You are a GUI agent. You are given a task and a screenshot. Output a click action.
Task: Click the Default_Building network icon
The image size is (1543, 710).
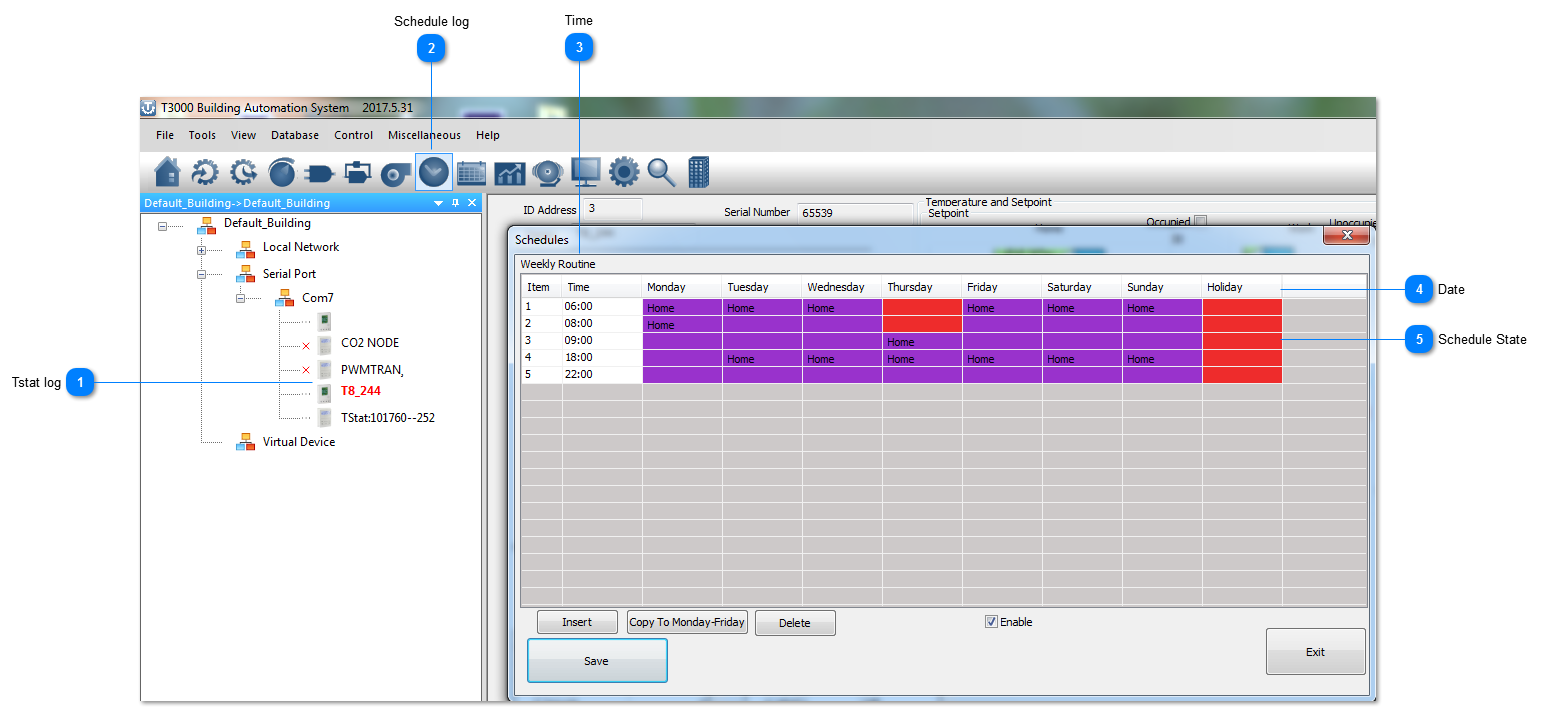click(x=206, y=224)
